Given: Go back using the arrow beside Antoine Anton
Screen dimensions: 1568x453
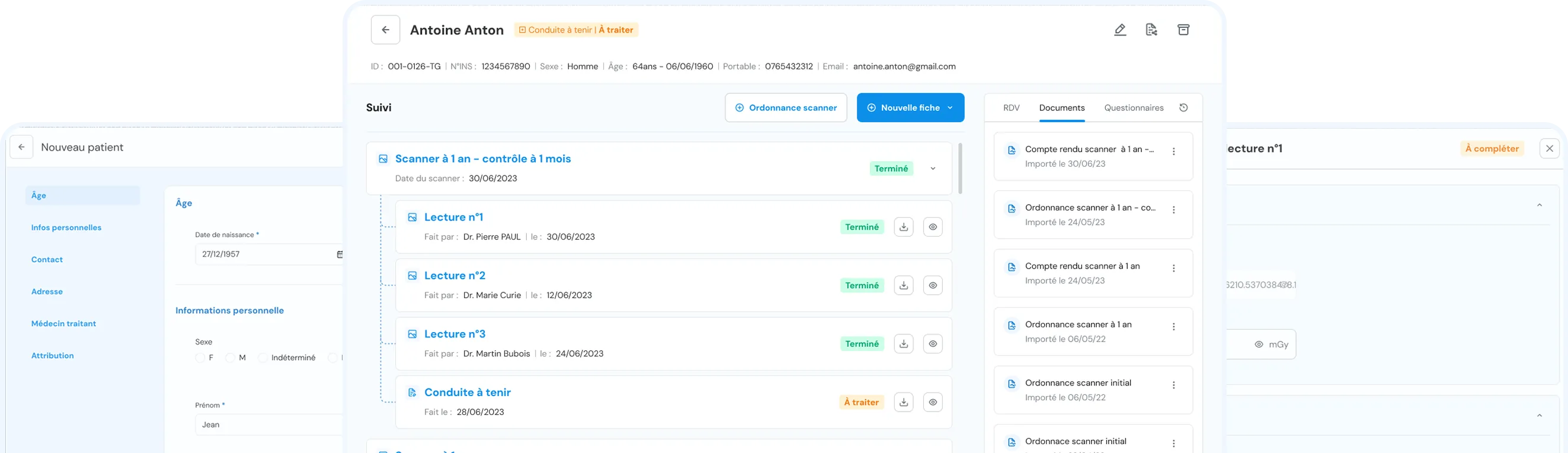Looking at the screenshot, I should coord(385,30).
